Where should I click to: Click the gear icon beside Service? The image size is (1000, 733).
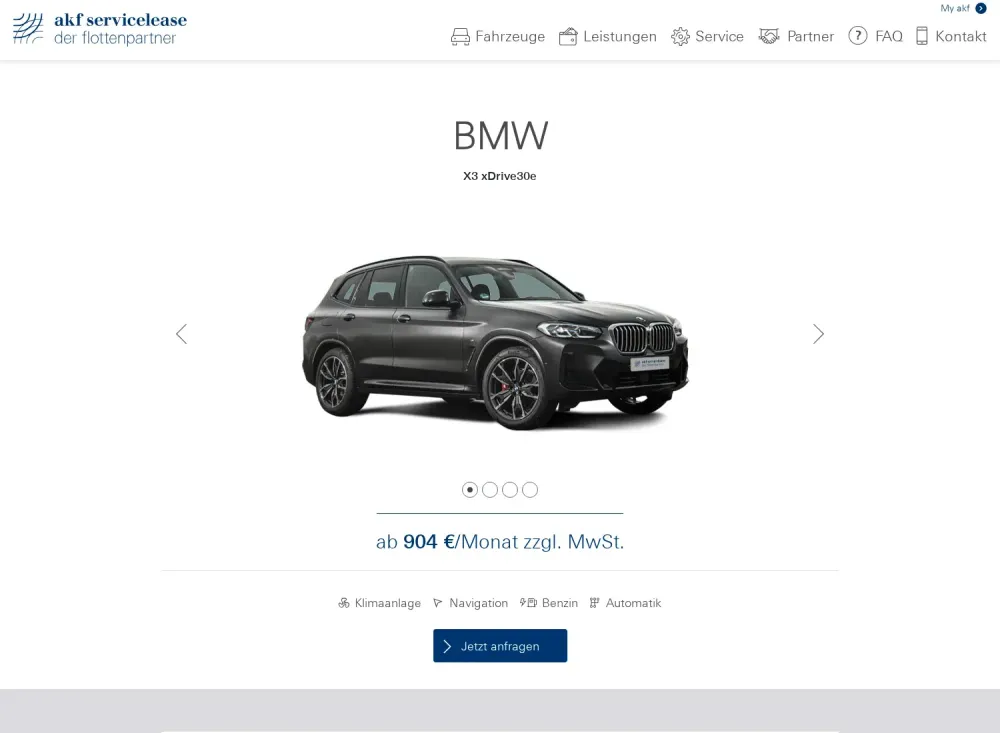click(680, 36)
